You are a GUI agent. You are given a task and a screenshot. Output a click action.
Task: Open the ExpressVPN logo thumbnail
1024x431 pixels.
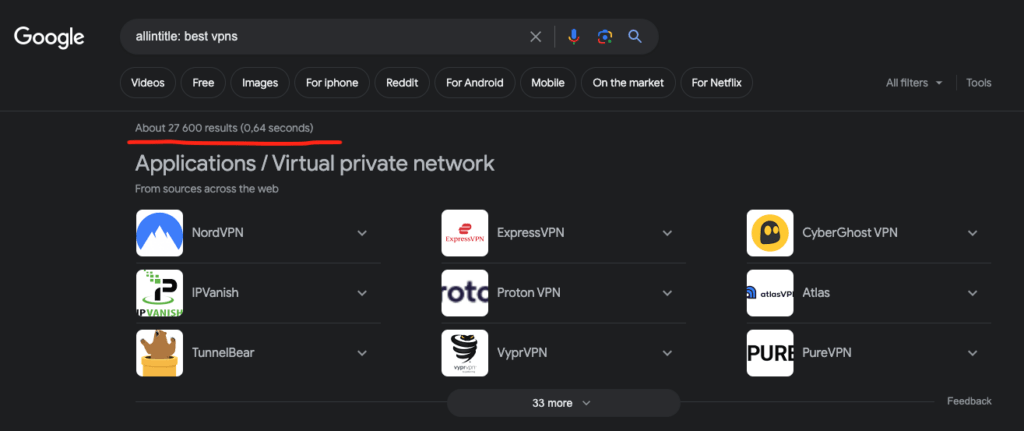[x=464, y=233]
